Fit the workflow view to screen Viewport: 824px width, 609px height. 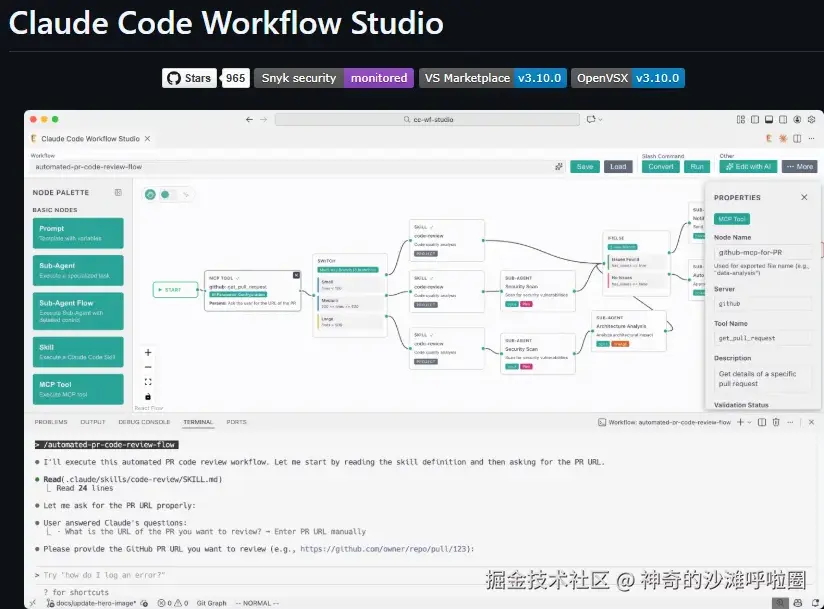pos(148,382)
